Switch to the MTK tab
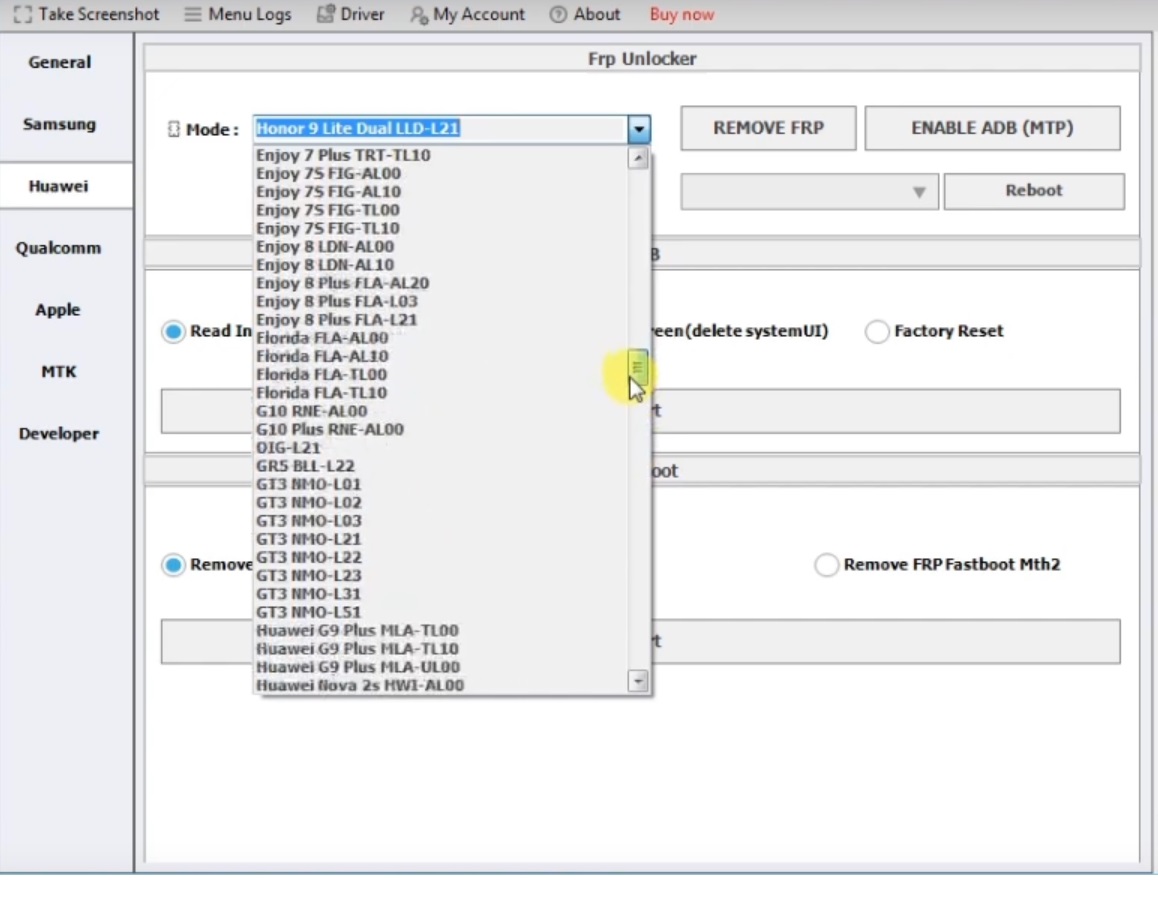Image resolution: width=1158 pixels, height=910 pixels. click(60, 372)
